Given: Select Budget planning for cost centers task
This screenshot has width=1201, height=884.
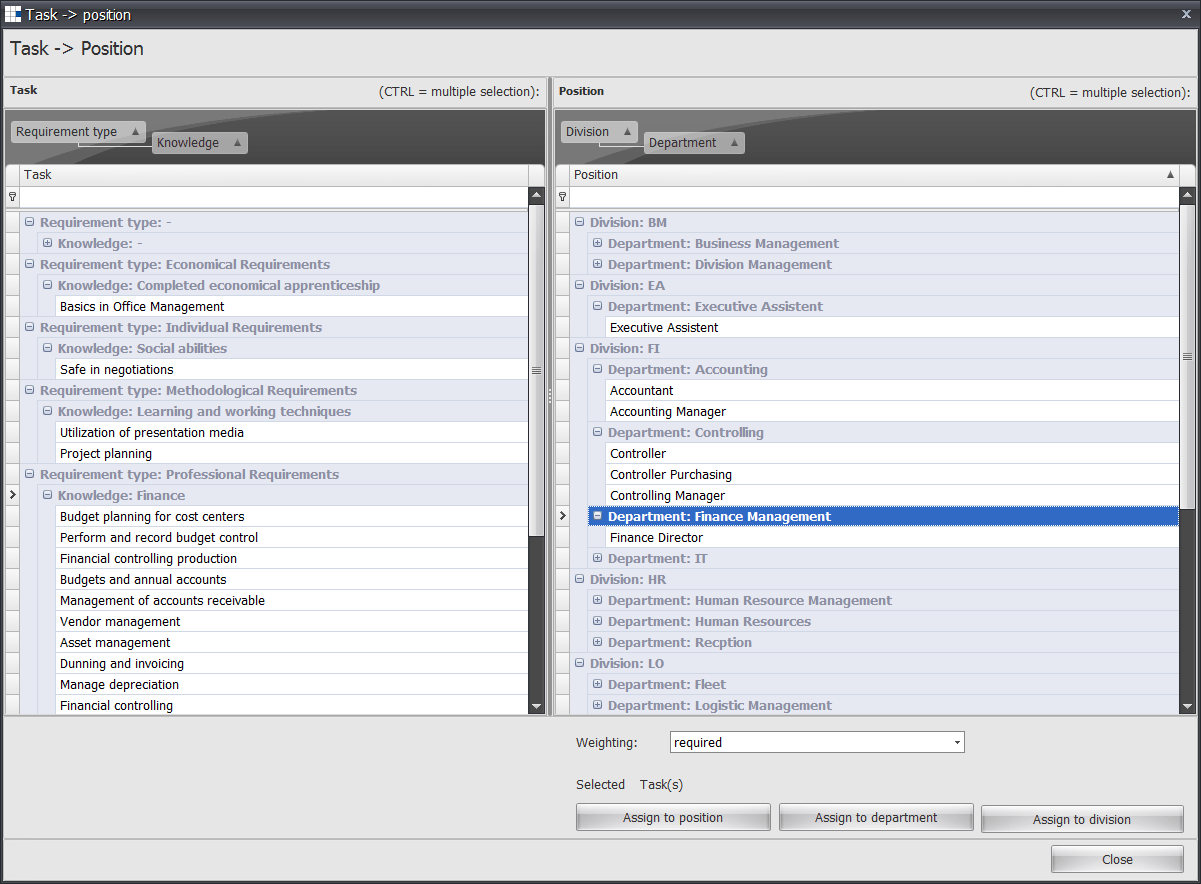Looking at the screenshot, I should pos(152,517).
